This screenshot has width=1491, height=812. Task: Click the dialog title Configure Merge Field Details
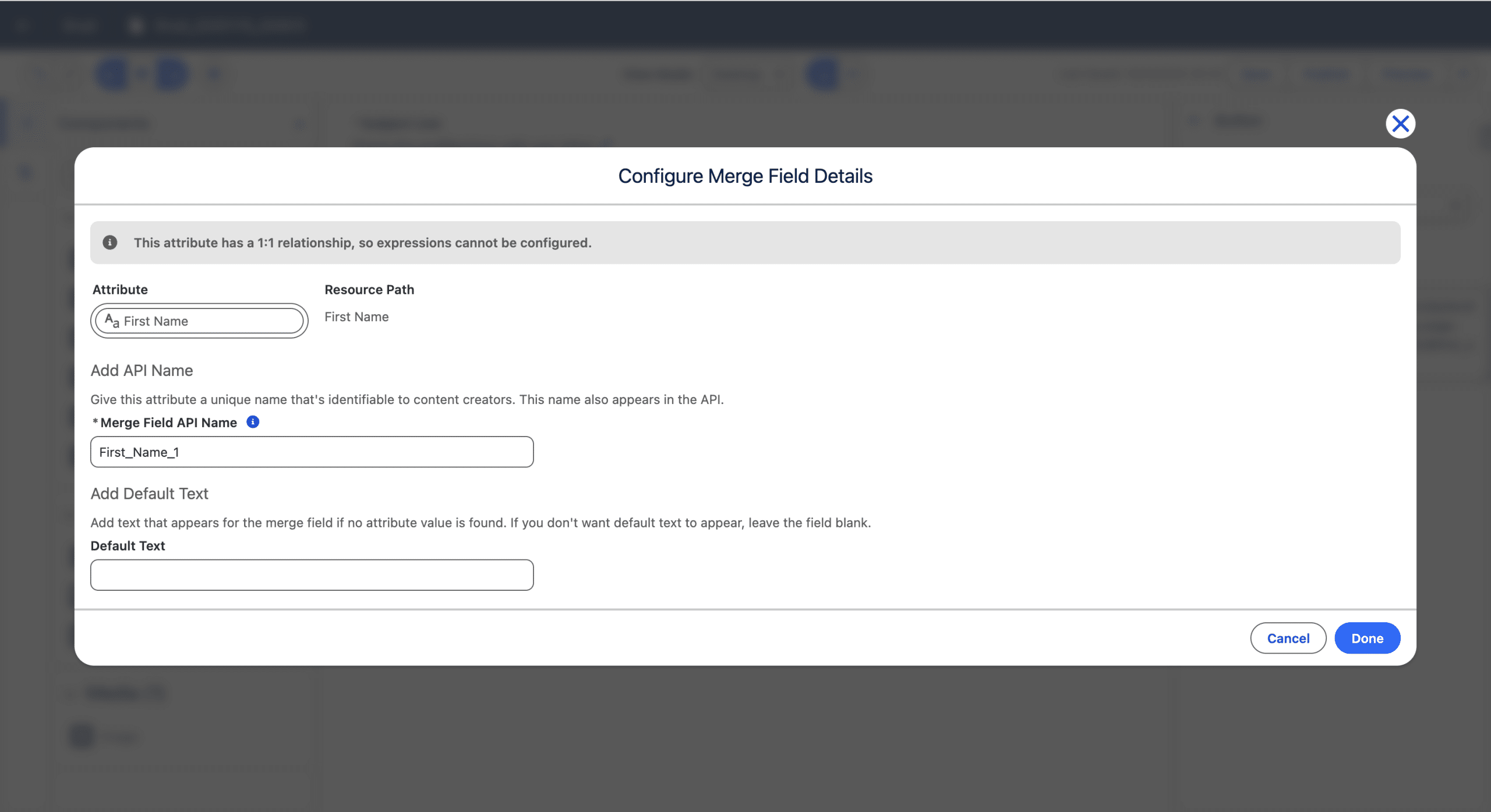click(745, 176)
